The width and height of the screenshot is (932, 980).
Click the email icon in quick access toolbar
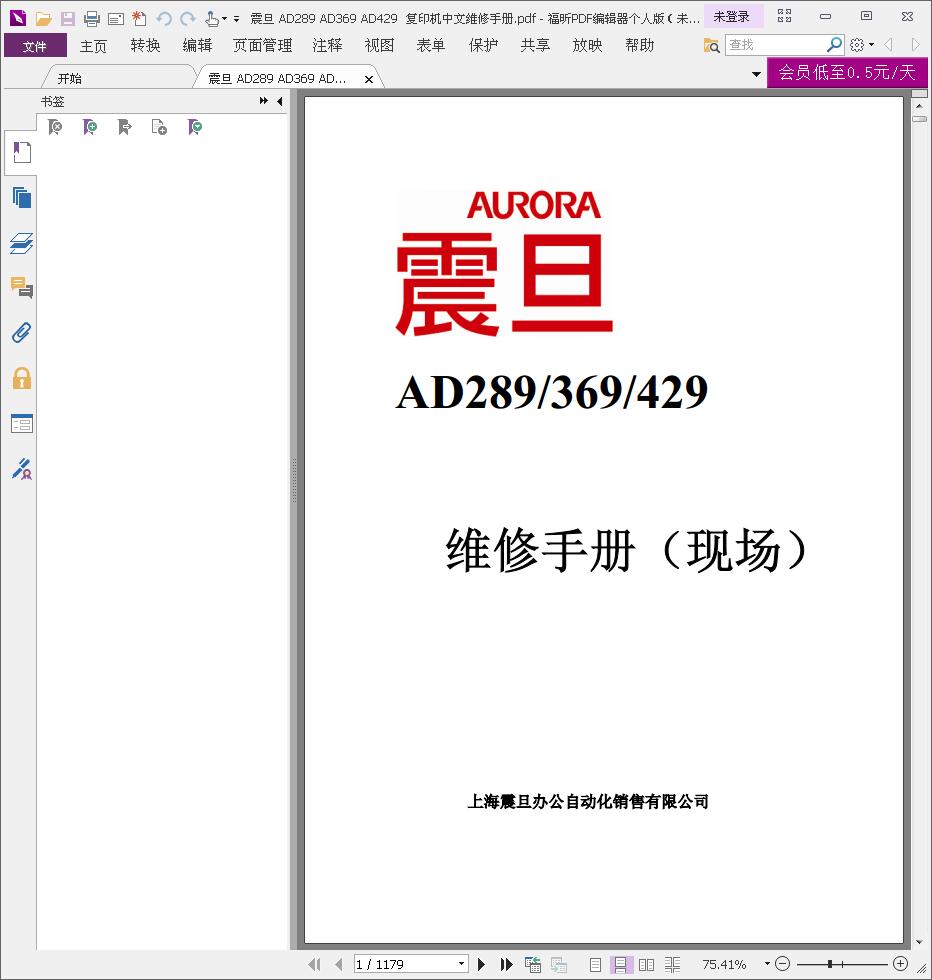coord(116,19)
